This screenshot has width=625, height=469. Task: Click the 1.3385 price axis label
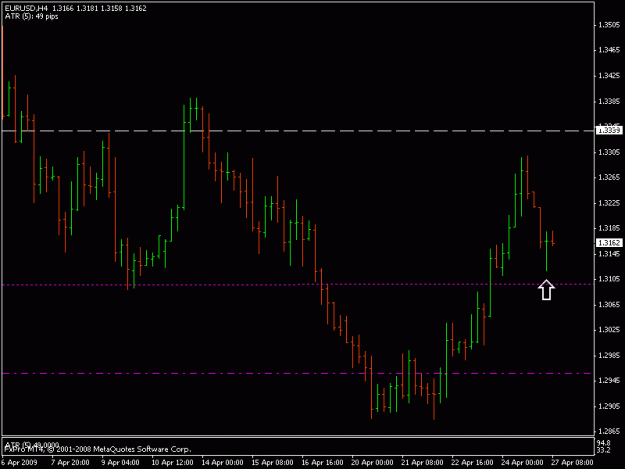point(609,102)
